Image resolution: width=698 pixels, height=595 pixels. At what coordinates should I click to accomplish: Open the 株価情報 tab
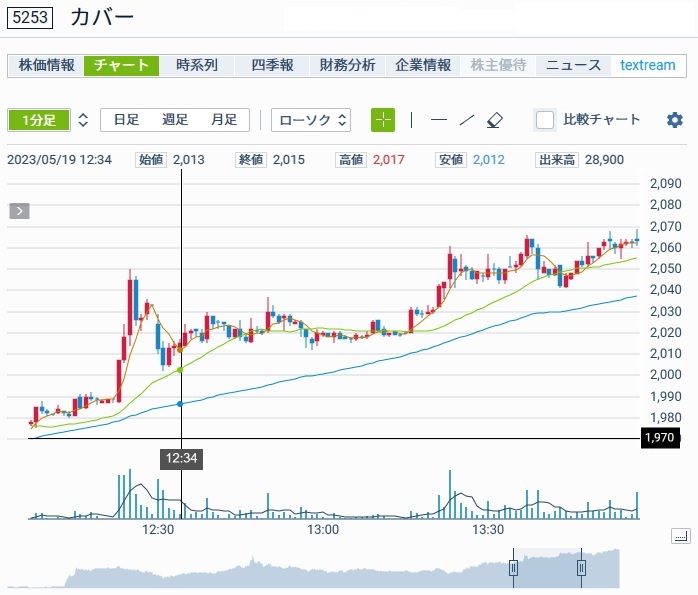pos(46,66)
